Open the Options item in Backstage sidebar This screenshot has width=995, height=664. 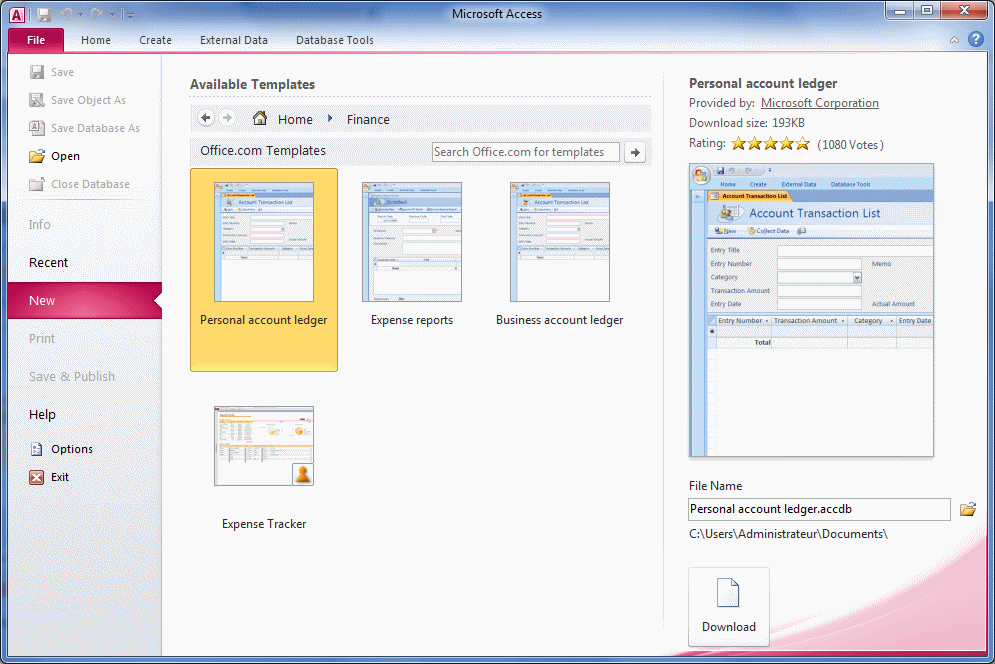coord(71,449)
